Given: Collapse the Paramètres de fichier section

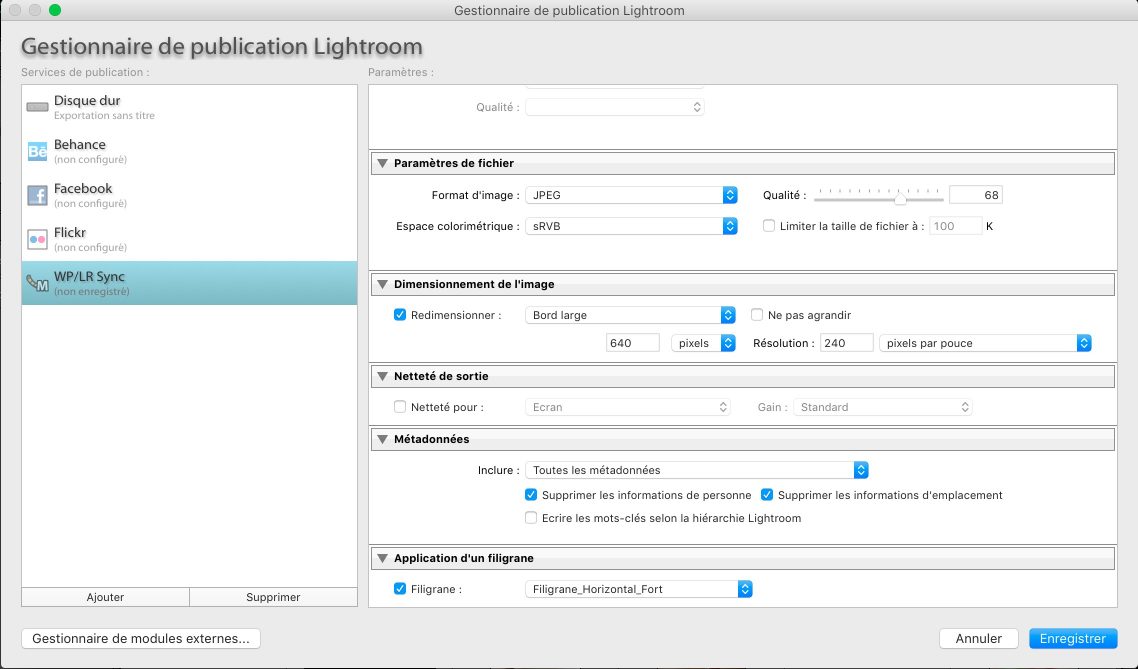Looking at the screenshot, I should (382, 163).
